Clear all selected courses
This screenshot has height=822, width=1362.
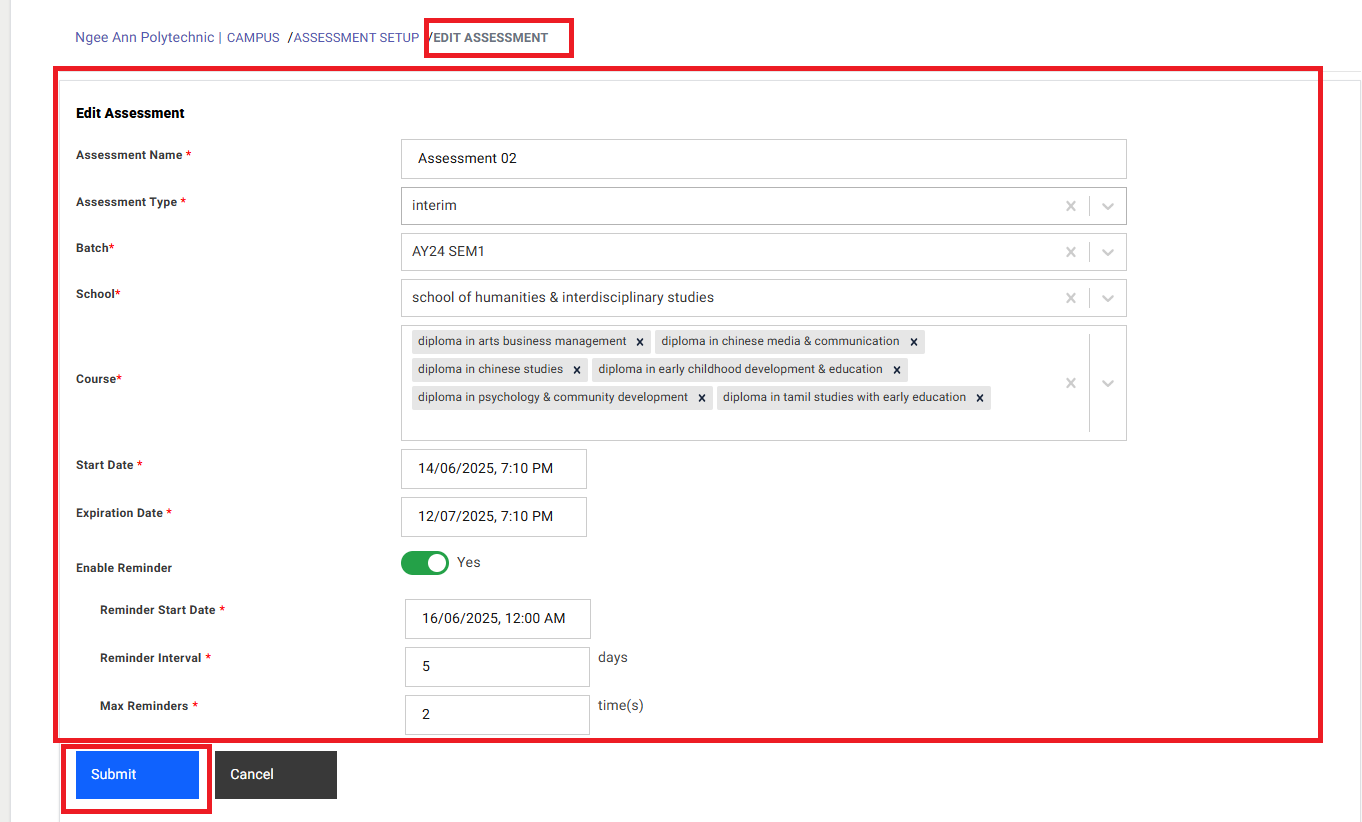(x=1071, y=383)
